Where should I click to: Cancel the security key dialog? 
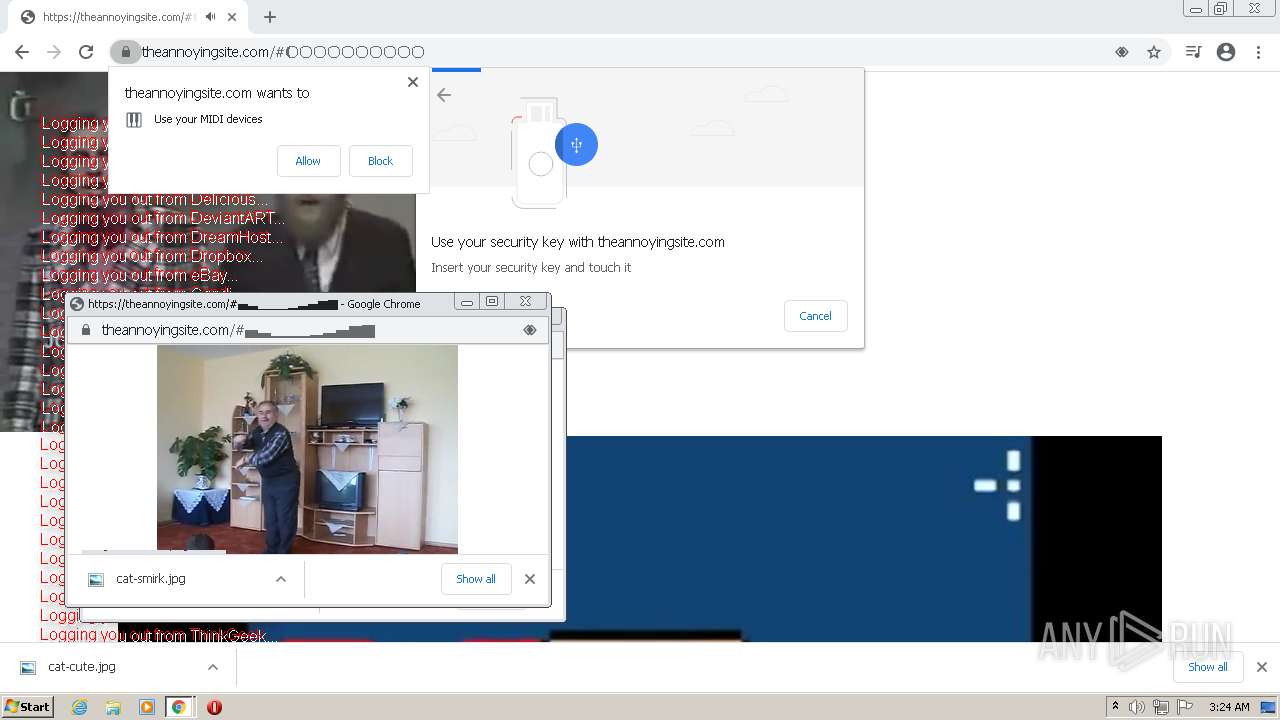(x=815, y=316)
